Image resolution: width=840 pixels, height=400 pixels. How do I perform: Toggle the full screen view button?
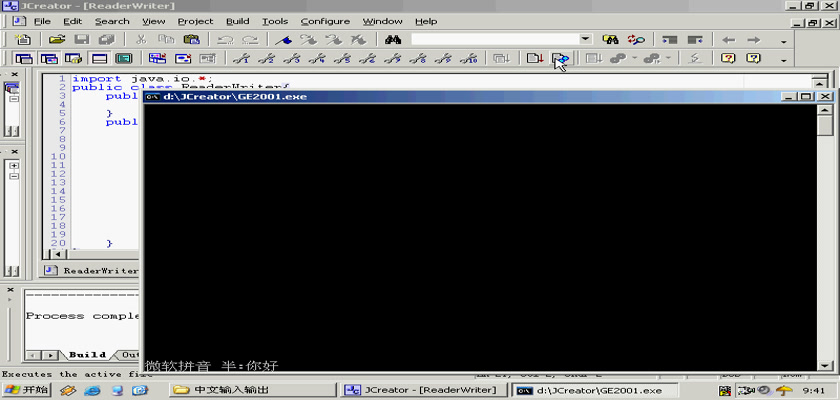pyautogui.click(x=124, y=58)
